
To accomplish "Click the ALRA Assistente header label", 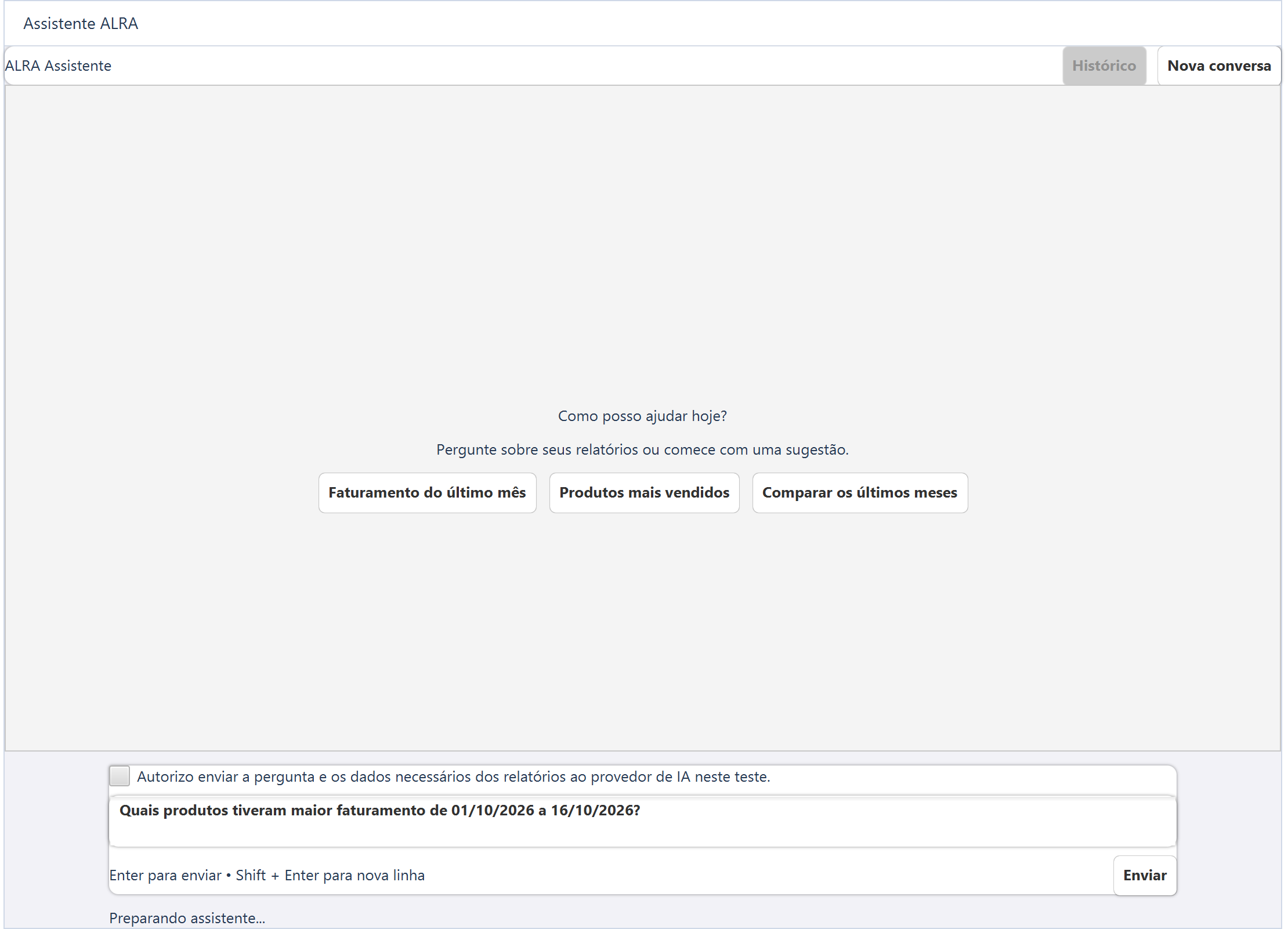I will [x=58, y=66].
